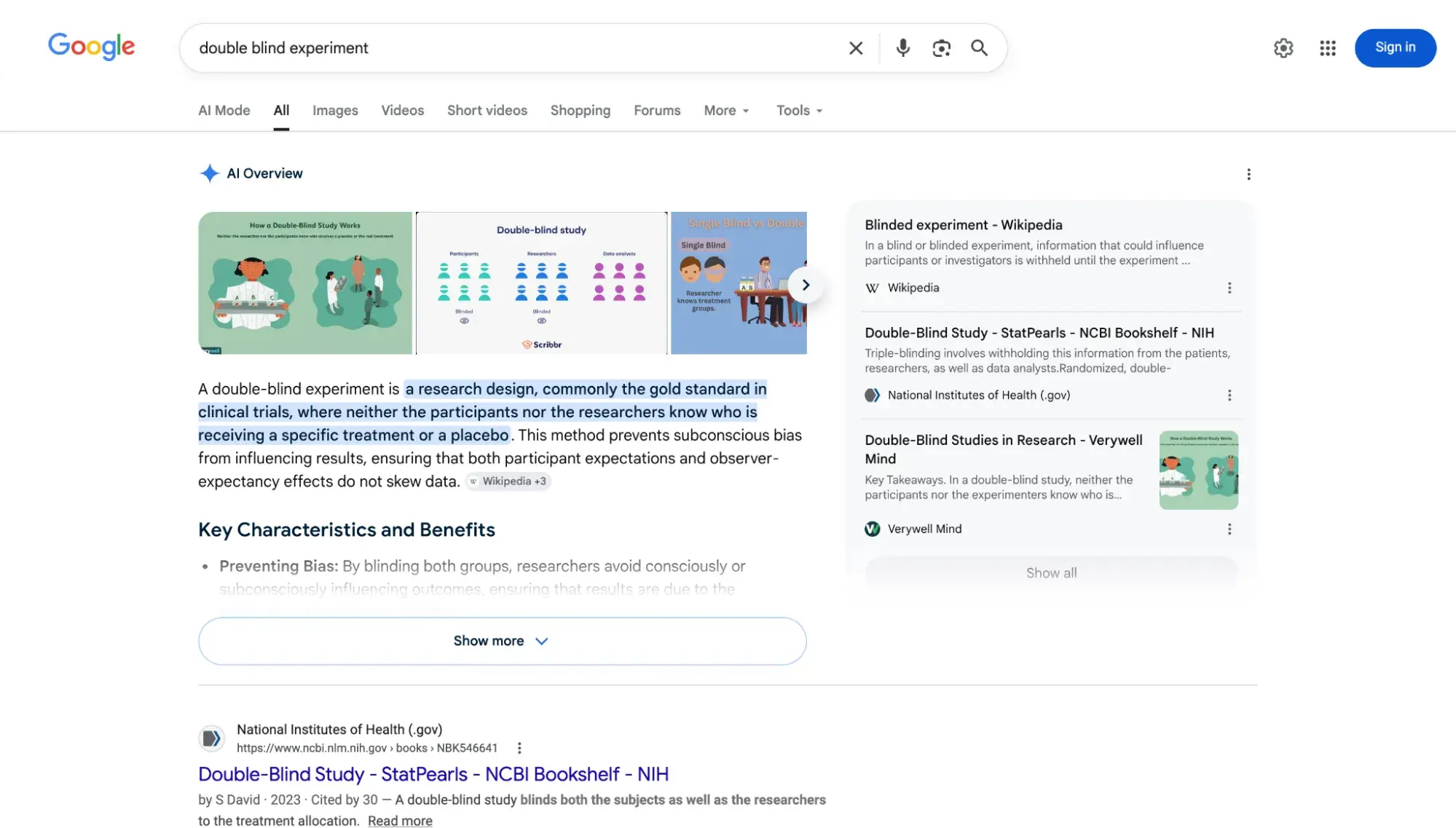The height and width of the screenshot is (828, 1456).
Task: Click the AI Overview sparkle icon
Action: (209, 173)
